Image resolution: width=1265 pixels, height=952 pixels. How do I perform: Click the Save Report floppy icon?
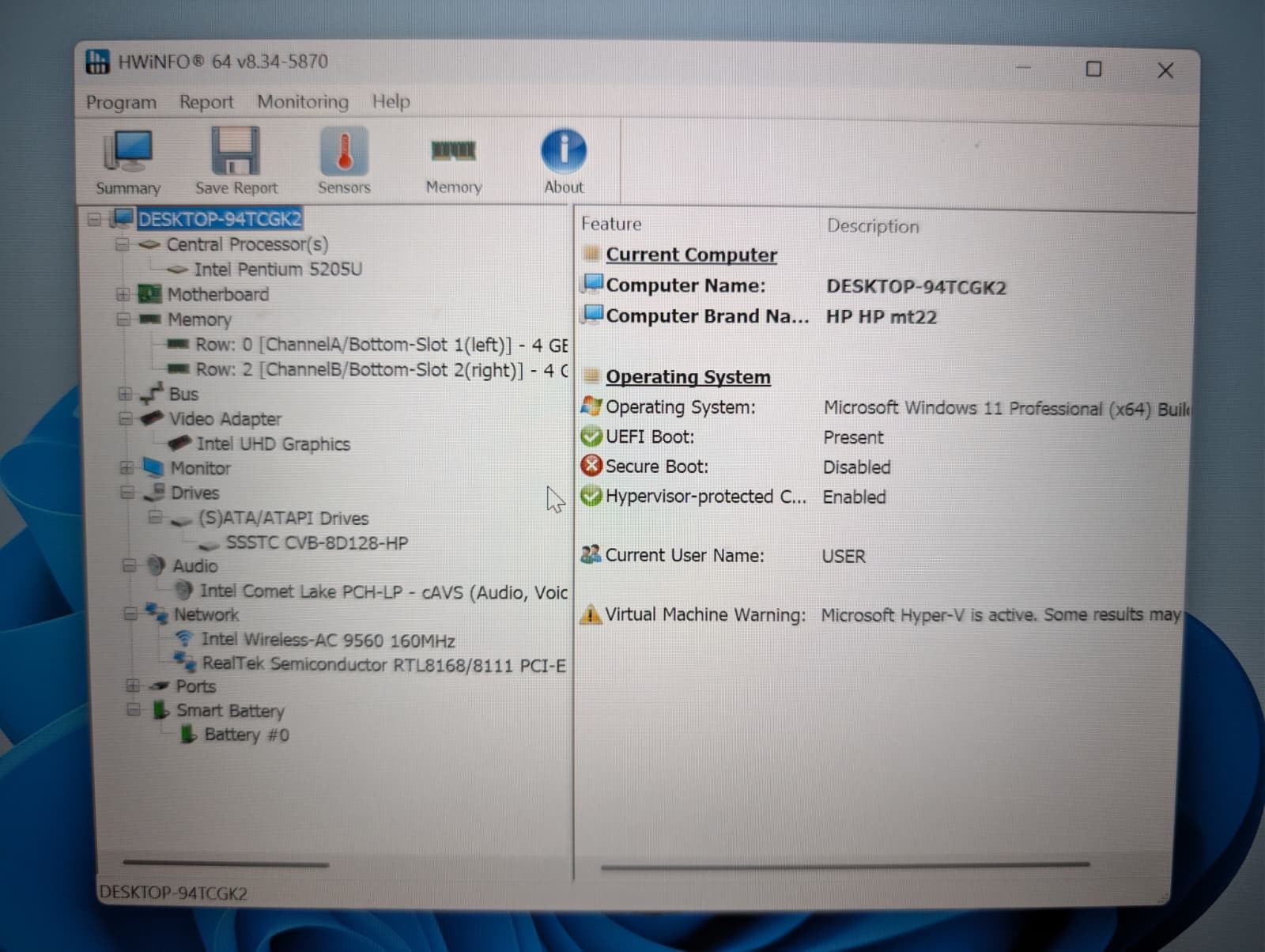coord(236,150)
